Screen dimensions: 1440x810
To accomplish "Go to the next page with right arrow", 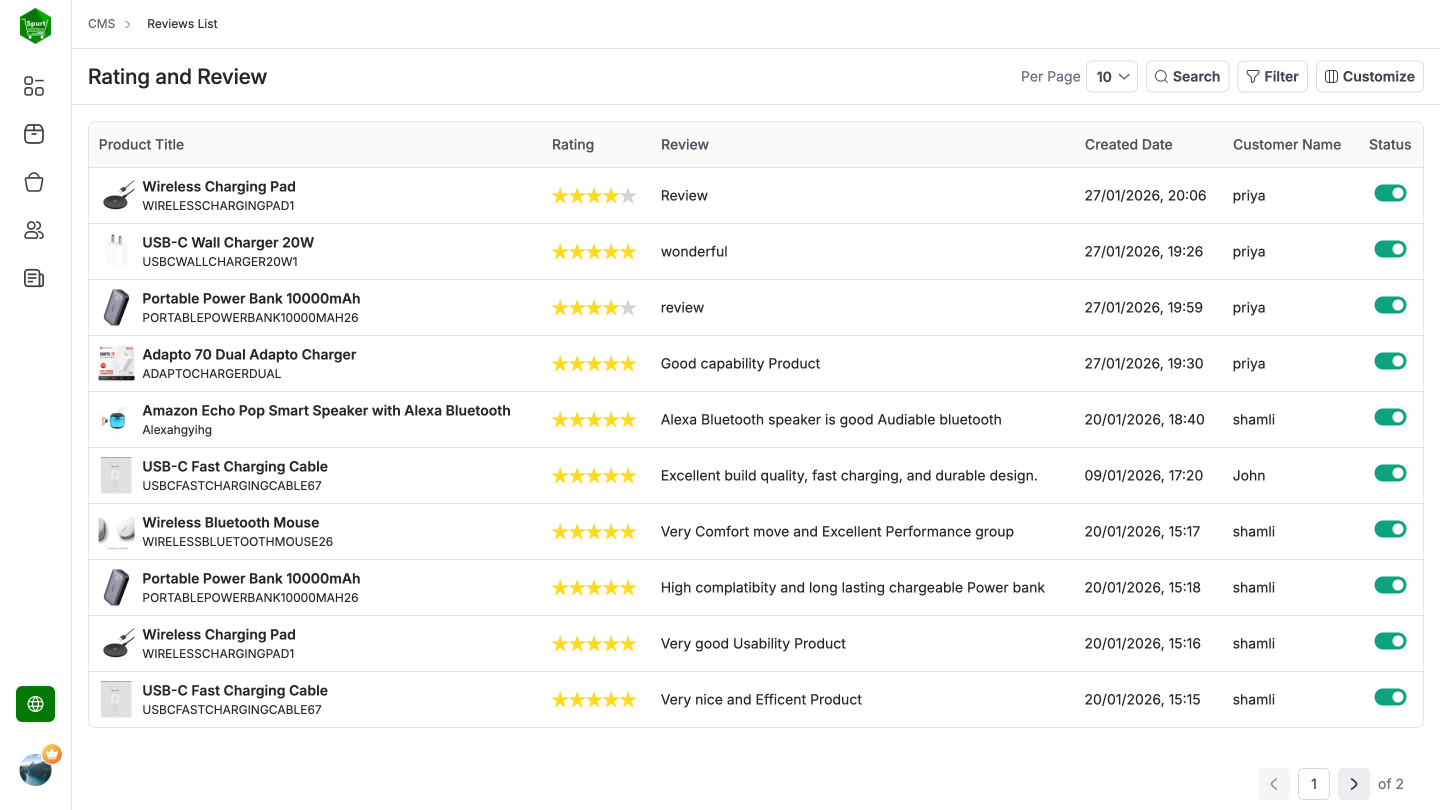I will (1353, 784).
